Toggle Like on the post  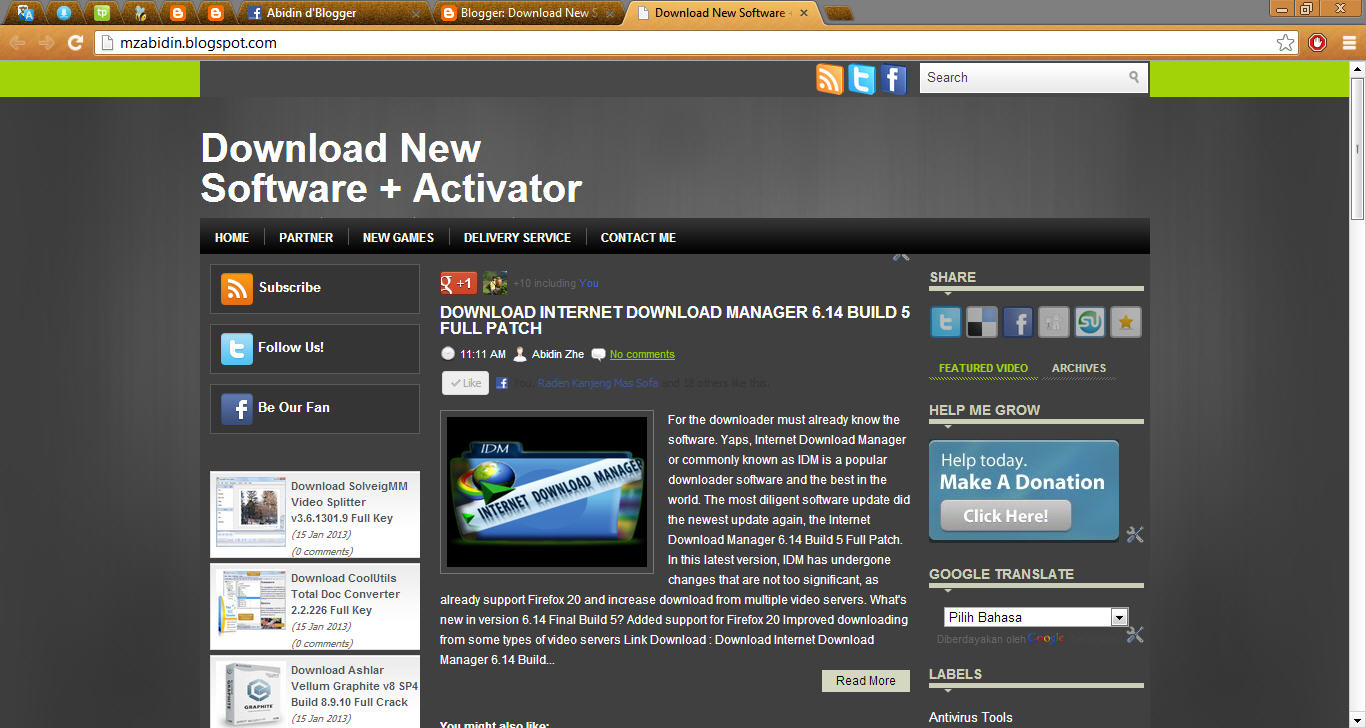pos(464,382)
